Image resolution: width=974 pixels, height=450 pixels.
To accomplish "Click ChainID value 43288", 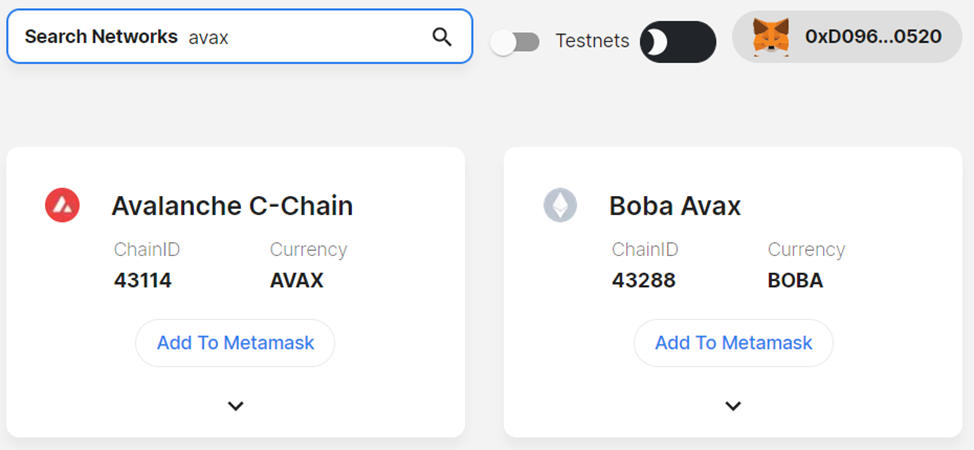I will pyautogui.click(x=644, y=281).
